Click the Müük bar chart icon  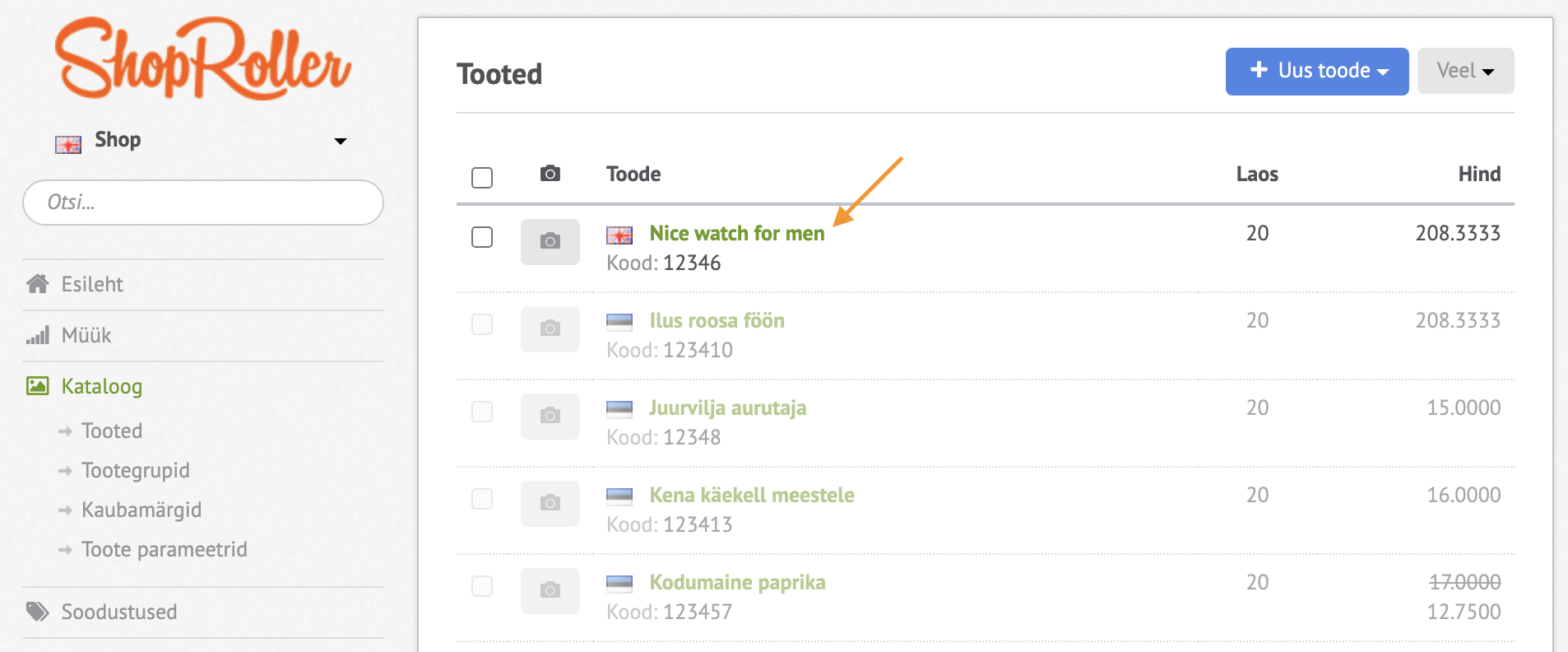[x=38, y=336]
